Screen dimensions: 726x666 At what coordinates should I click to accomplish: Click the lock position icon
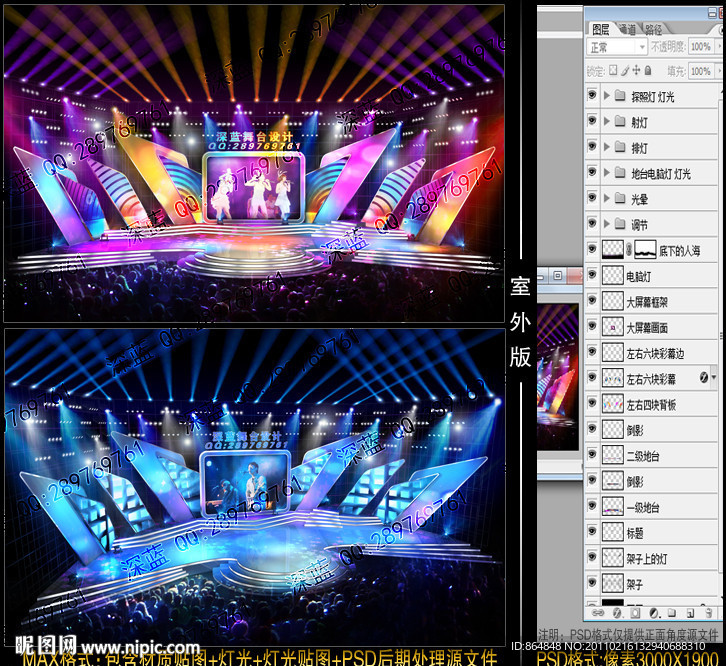tap(637, 71)
